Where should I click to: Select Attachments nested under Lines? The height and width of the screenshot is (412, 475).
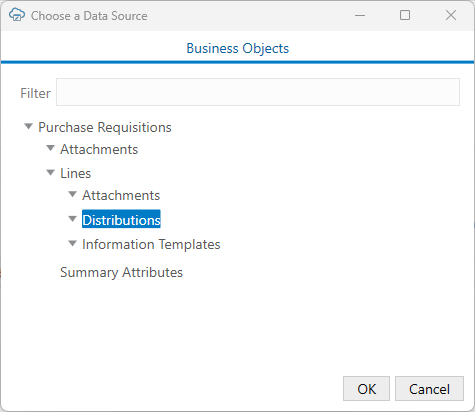coord(121,195)
